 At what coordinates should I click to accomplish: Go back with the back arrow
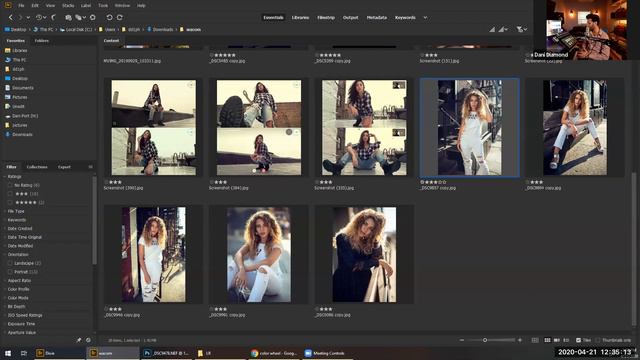click(x=11, y=18)
